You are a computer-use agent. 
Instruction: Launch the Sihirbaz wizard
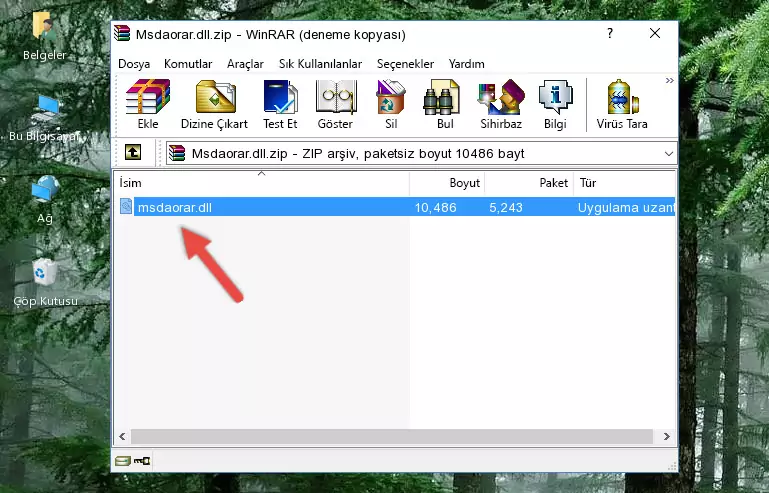(501, 104)
